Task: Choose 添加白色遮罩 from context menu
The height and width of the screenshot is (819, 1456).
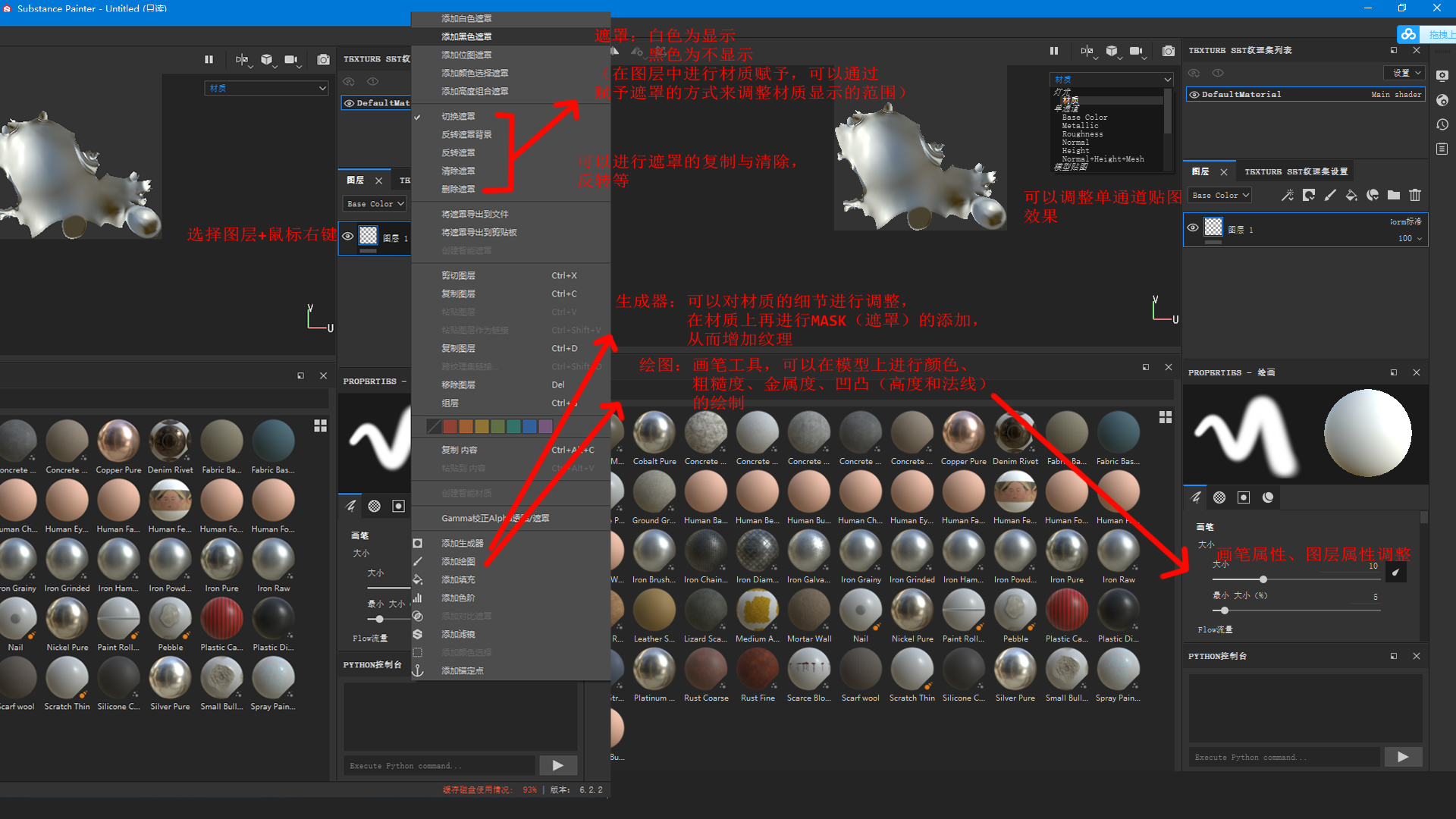Action: pyautogui.click(x=511, y=18)
